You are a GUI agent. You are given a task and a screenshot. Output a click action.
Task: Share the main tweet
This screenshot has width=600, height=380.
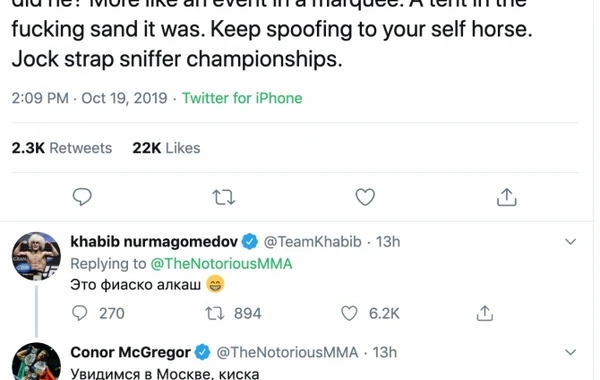(x=507, y=197)
